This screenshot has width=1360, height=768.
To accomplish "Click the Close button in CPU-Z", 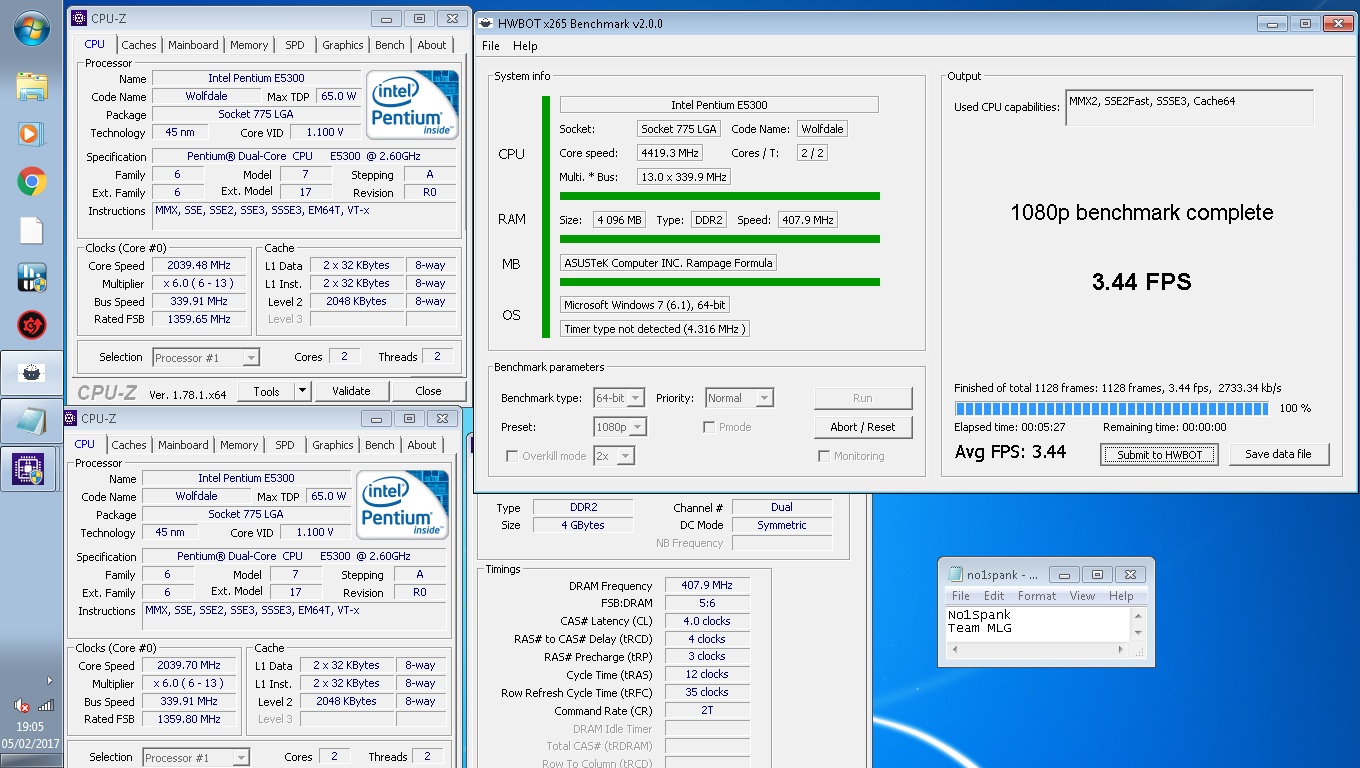I will tap(428, 391).
